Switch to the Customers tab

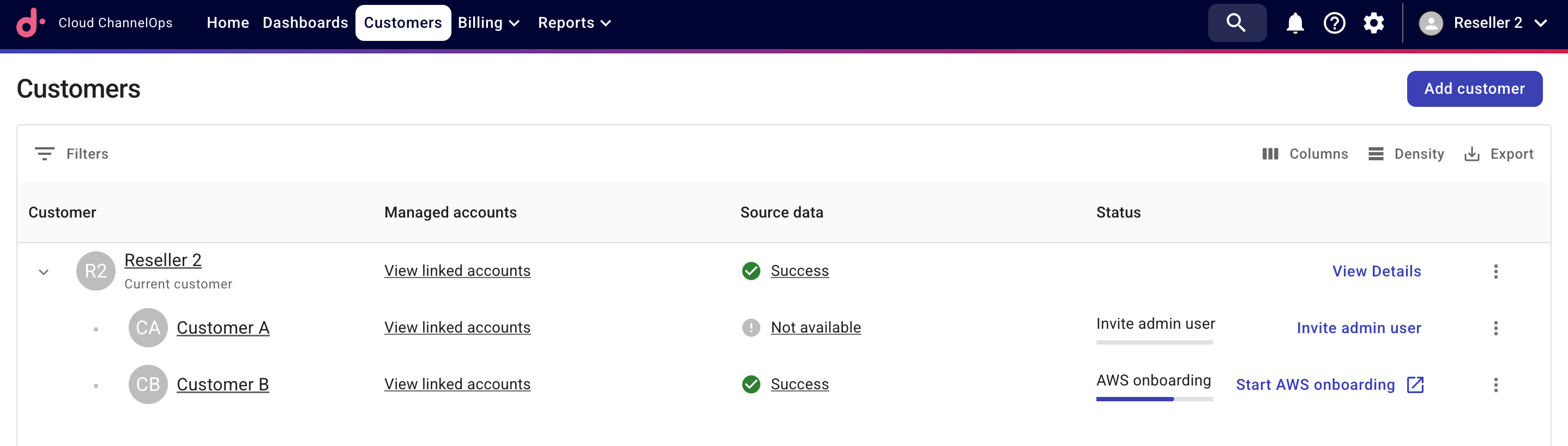[x=403, y=22]
